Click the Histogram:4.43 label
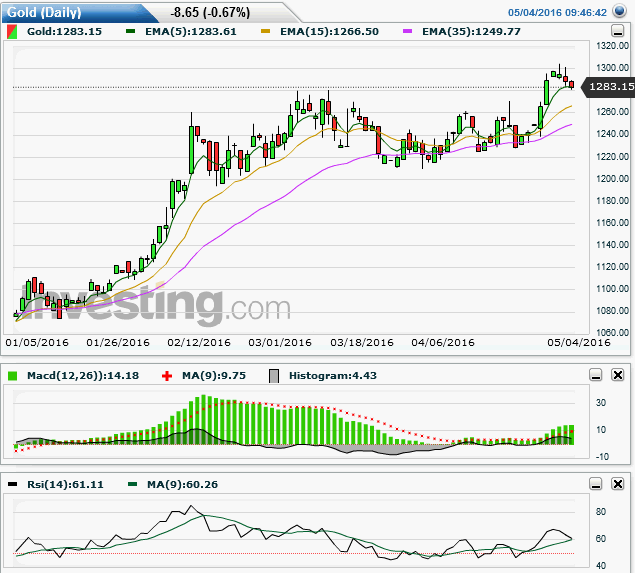The image size is (635, 573). point(333,376)
